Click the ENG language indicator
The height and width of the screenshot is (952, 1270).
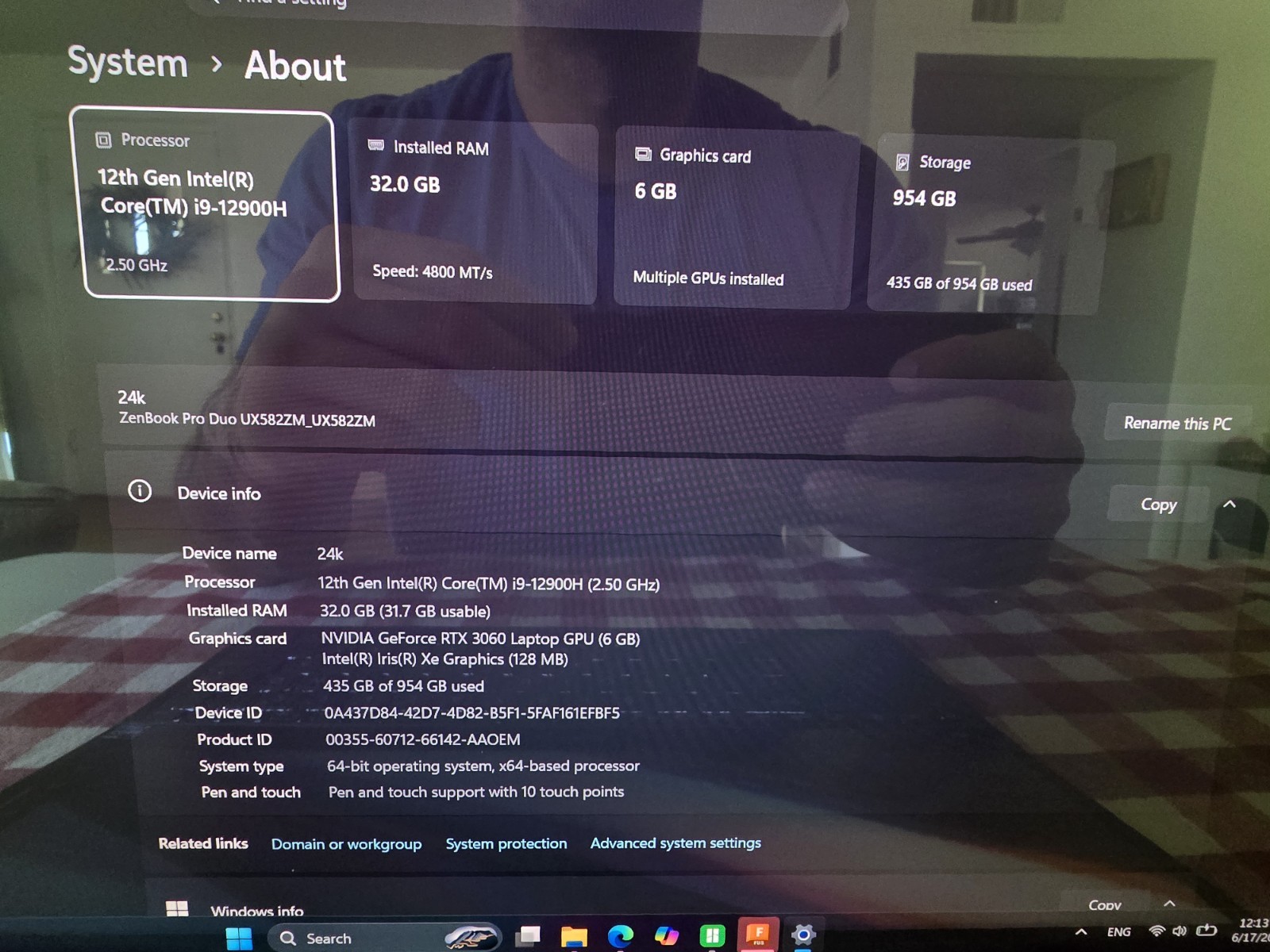click(1119, 932)
